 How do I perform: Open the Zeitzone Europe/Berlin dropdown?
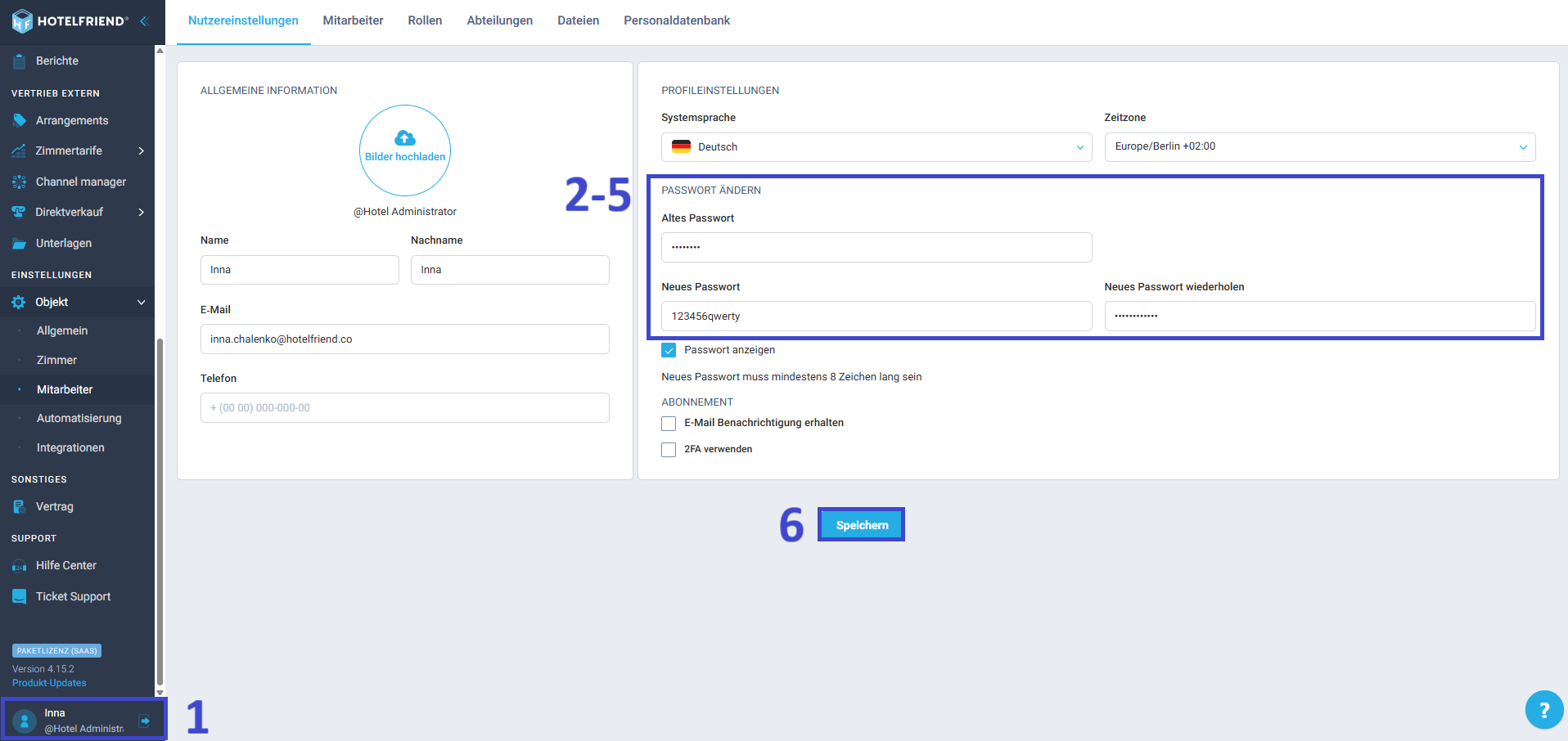pos(1318,147)
